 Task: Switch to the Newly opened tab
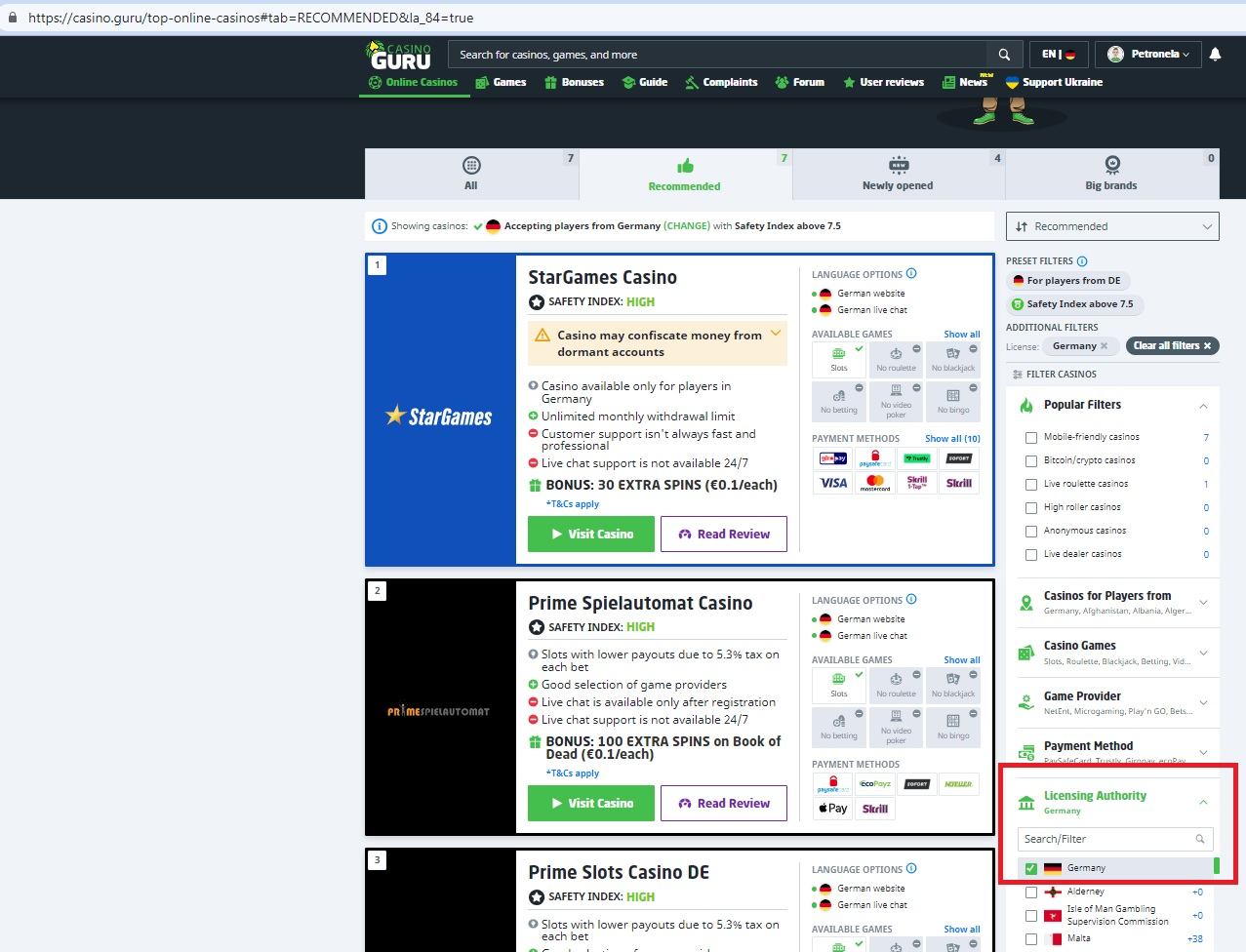coord(898,175)
